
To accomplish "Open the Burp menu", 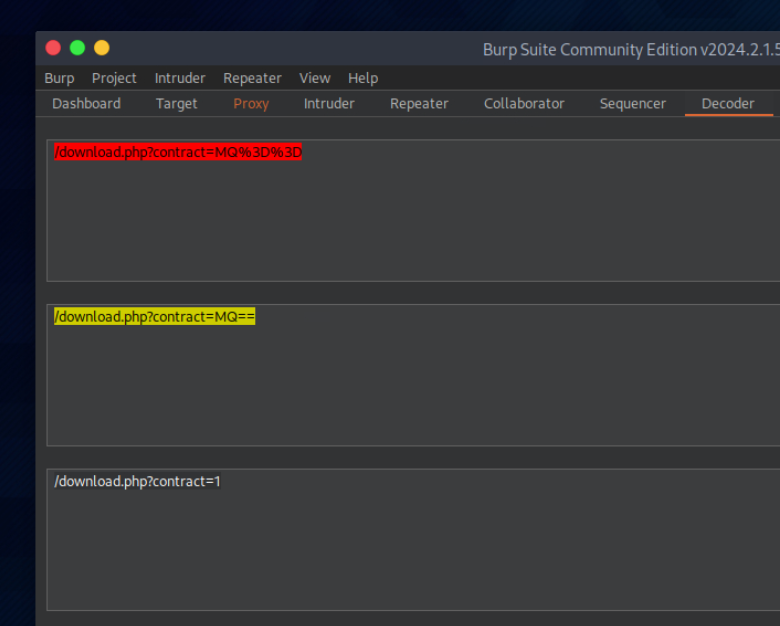I will click(59, 78).
